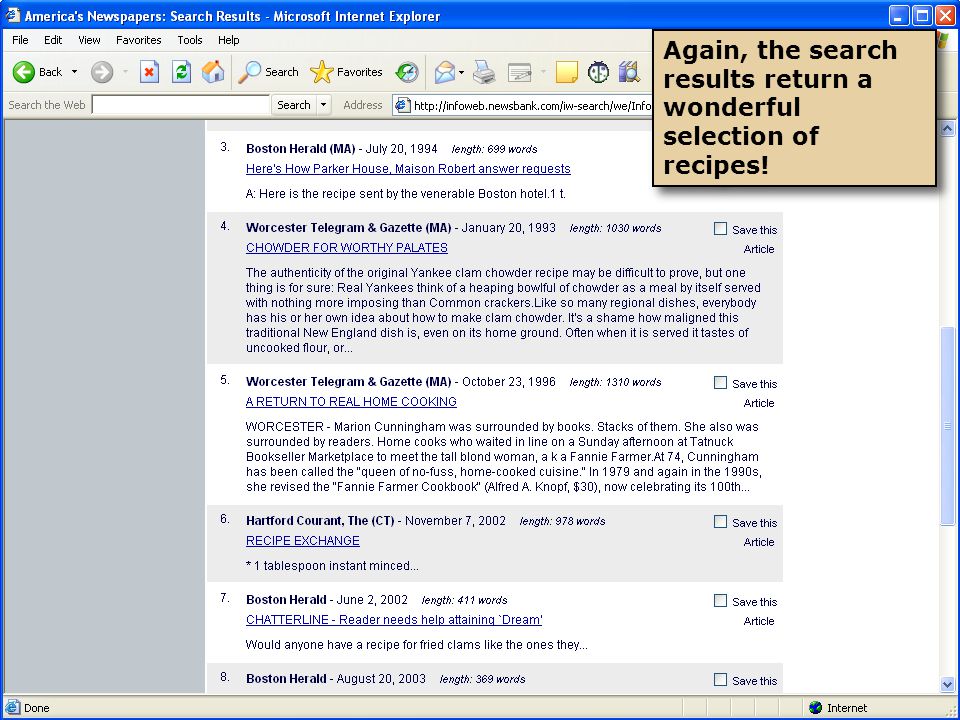
Task: Click the ladybug toolbar icon
Action: 598,72
